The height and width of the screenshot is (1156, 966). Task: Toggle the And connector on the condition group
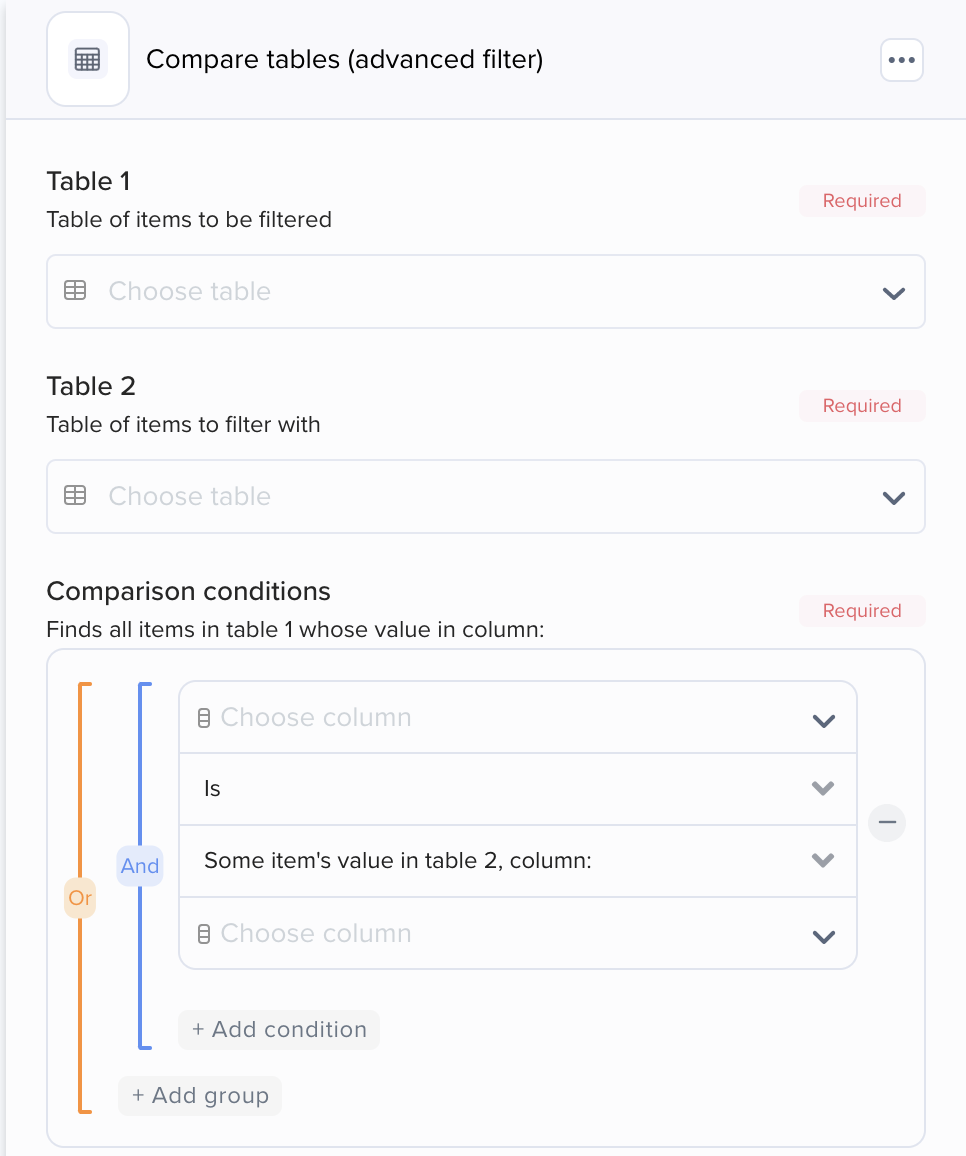(140, 866)
